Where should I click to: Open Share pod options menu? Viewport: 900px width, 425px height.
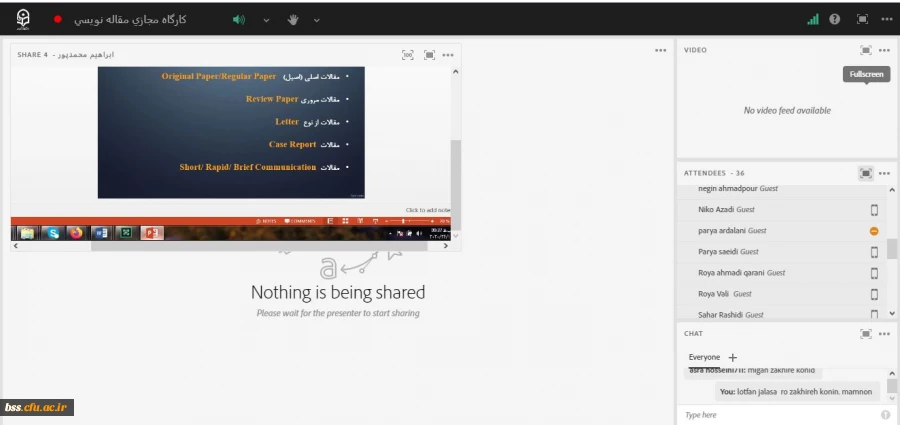pyautogui.click(x=448, y=55)
